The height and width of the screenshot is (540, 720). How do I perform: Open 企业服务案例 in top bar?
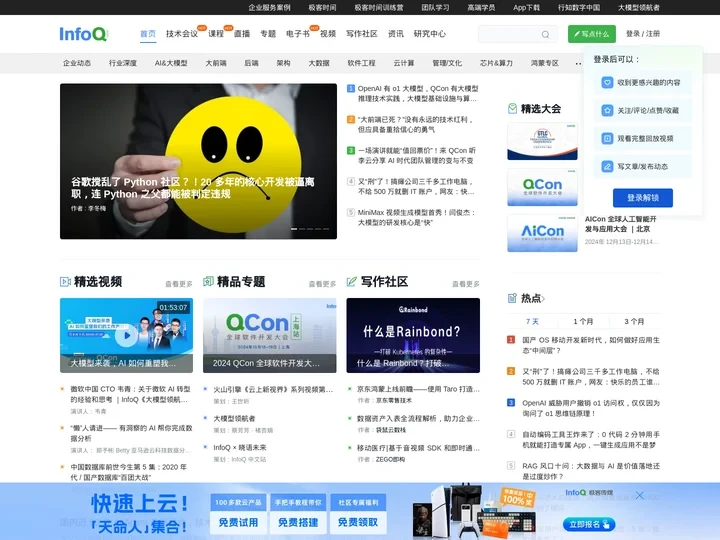click(269, 7)
